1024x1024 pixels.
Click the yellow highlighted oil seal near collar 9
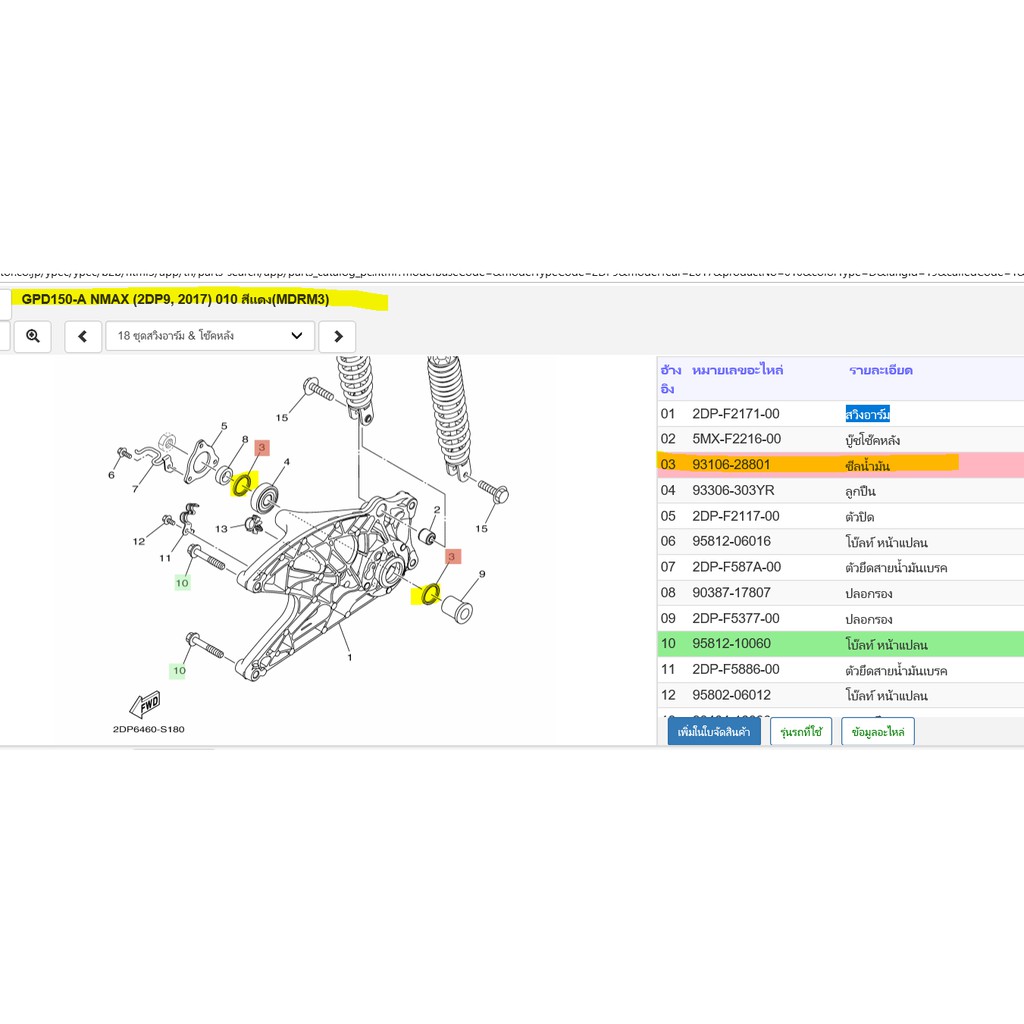pos(429,595)
